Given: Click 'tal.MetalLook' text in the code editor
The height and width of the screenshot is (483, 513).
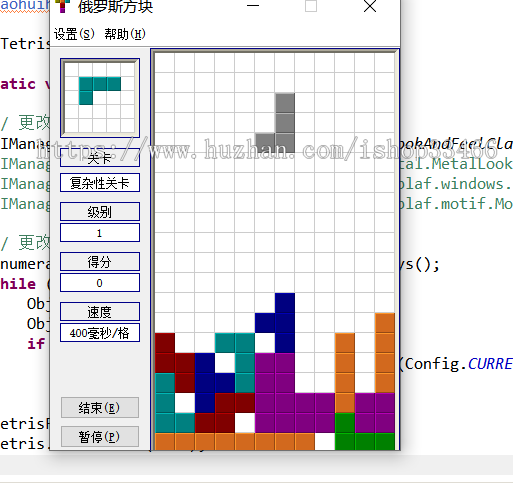Looking at the screenshot, I should pos(456,164).
